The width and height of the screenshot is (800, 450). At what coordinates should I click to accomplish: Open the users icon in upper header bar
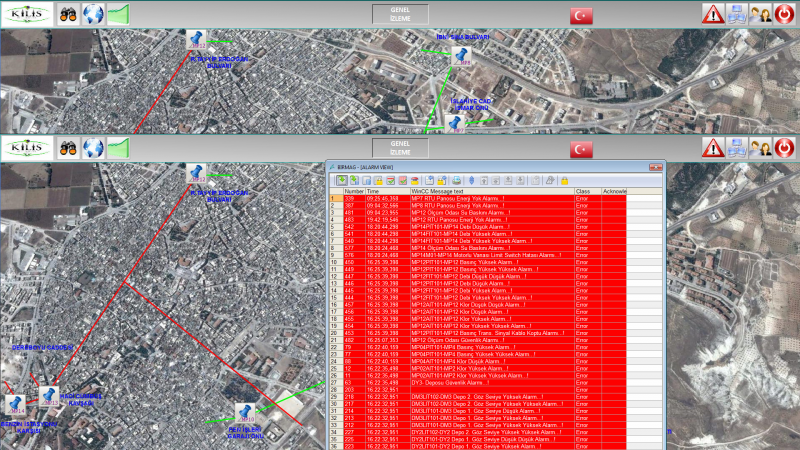[x=760, y=14]
